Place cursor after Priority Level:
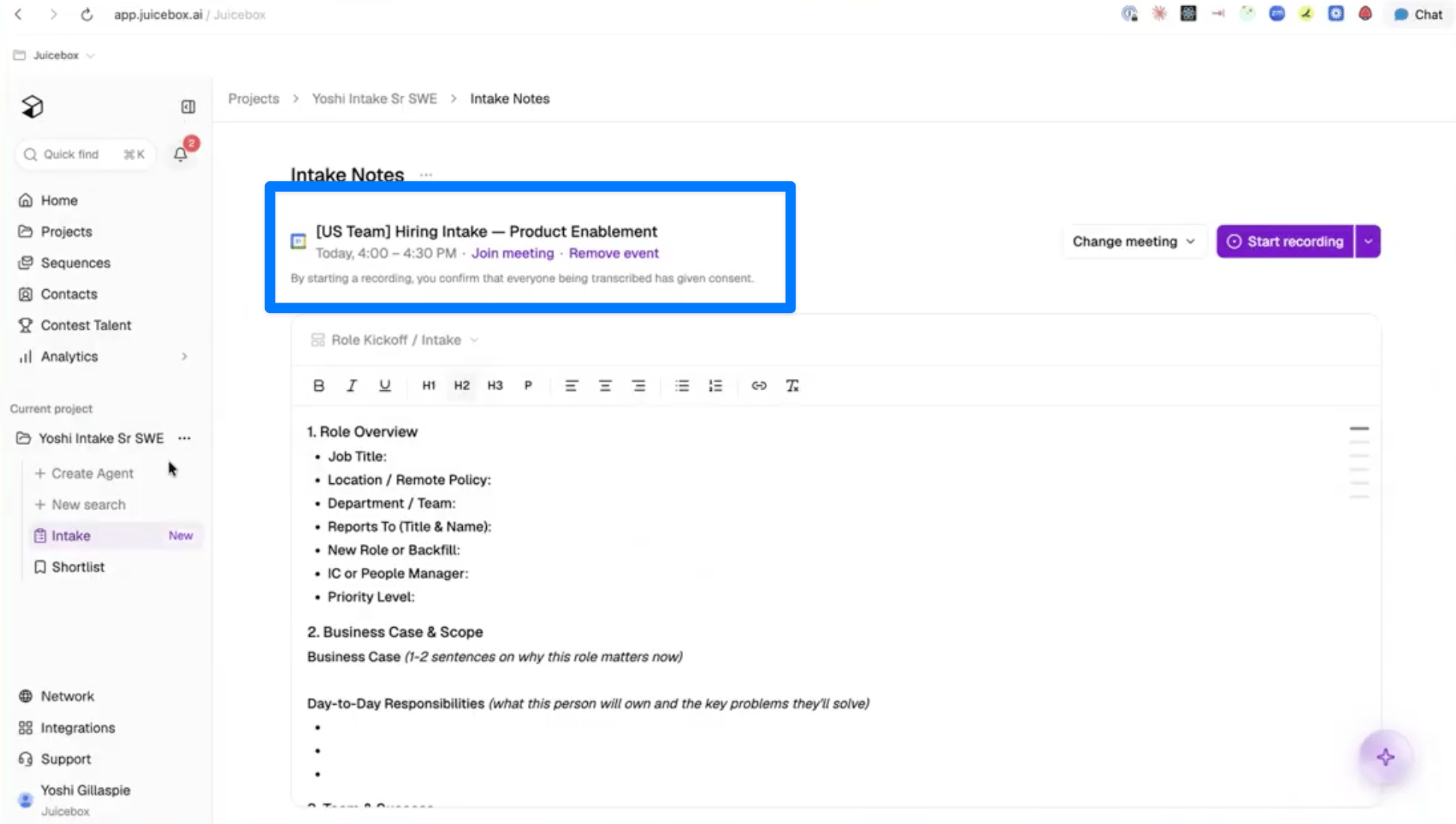 click(416, 597)
